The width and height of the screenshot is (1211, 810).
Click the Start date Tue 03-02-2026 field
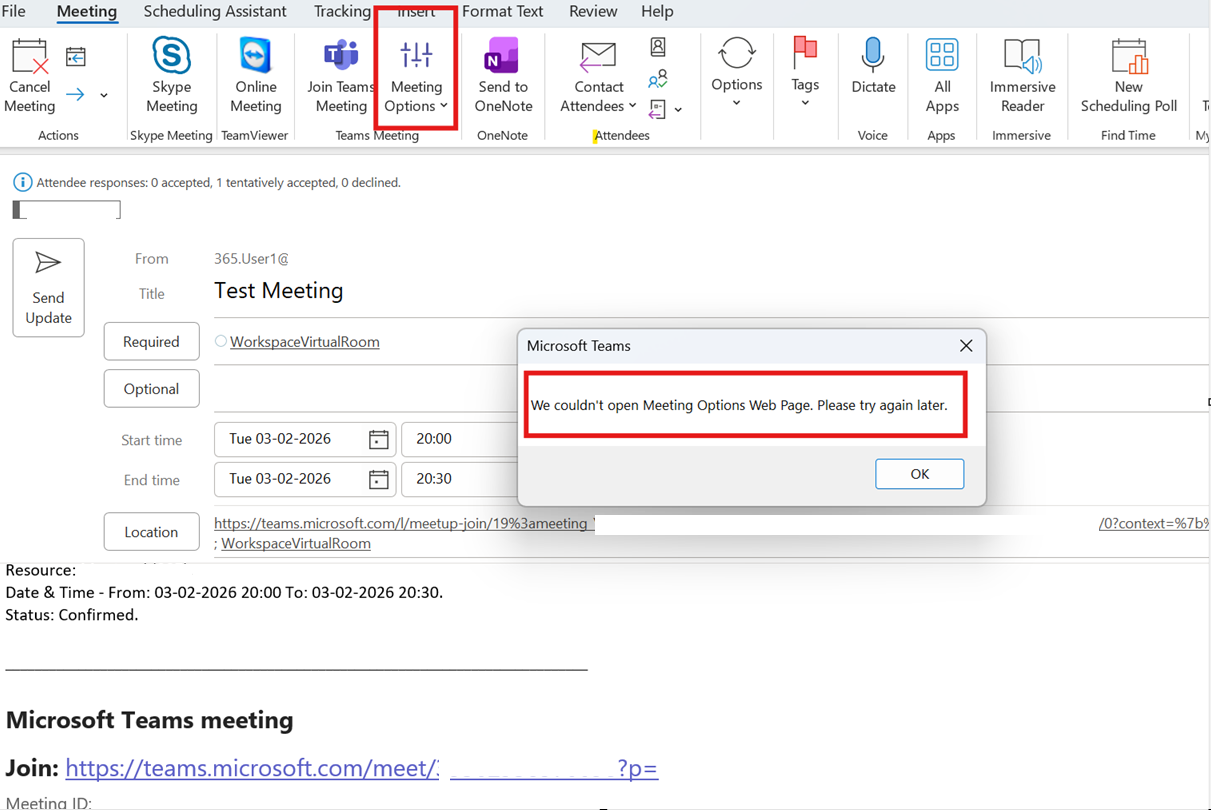pos(305,439)
